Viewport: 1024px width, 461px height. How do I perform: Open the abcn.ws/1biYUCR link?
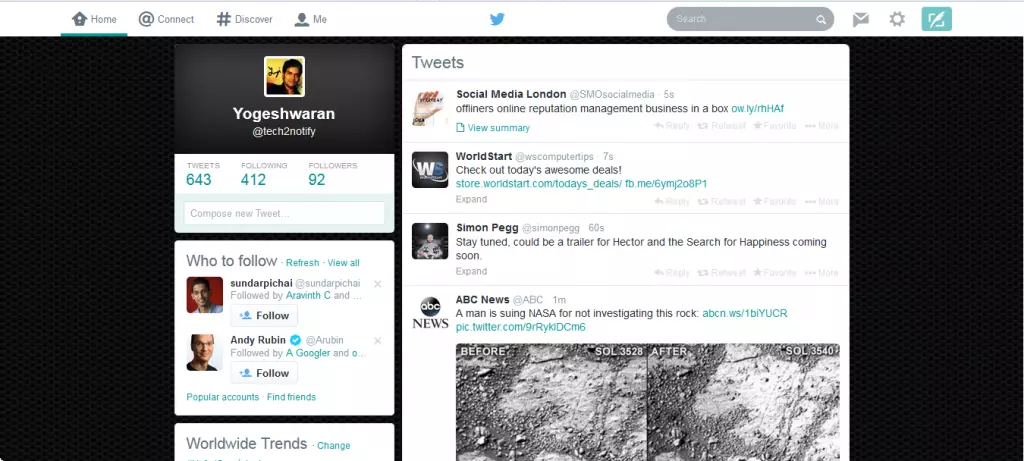745,313
